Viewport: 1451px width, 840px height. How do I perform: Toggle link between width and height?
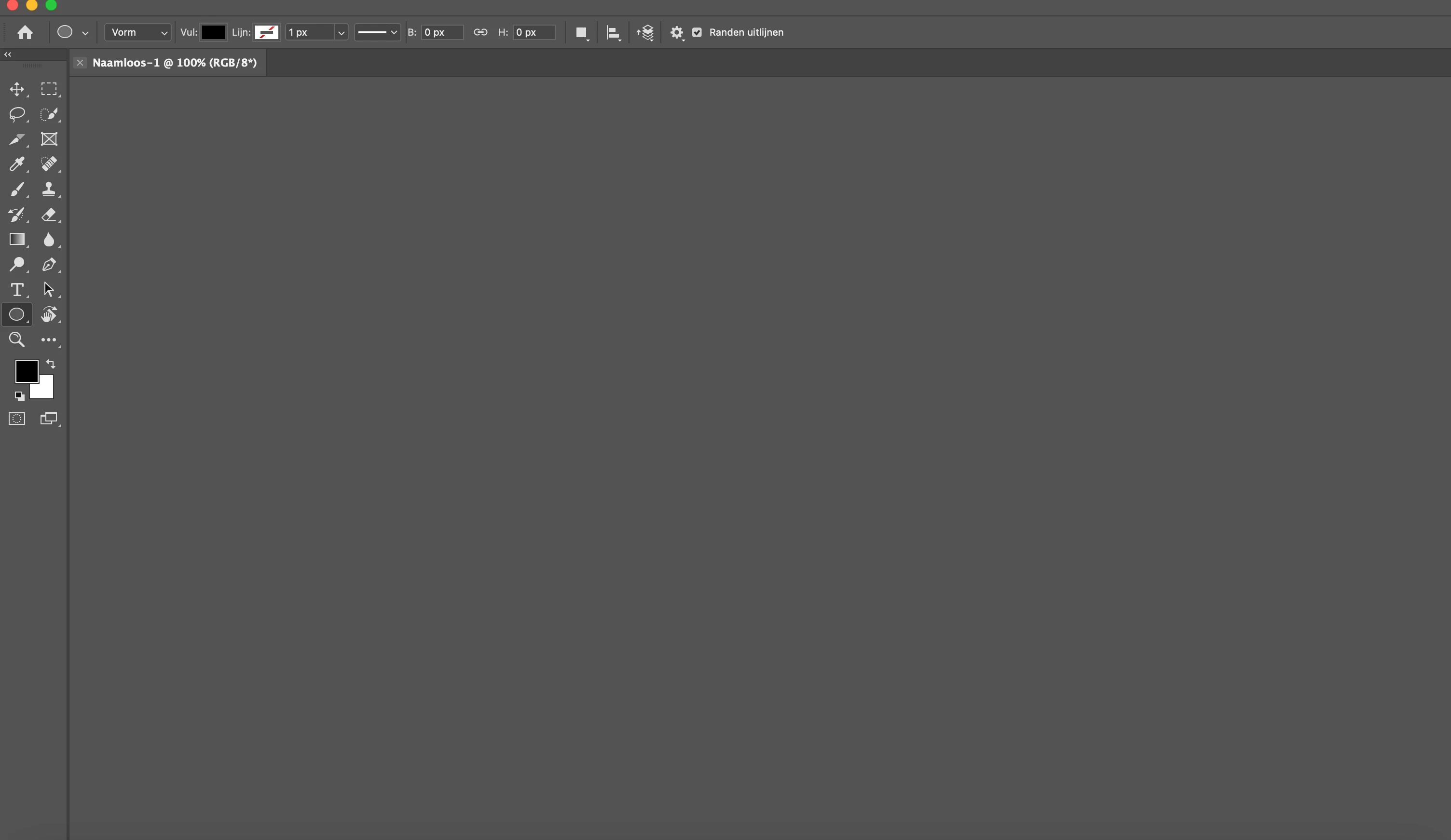480,32
